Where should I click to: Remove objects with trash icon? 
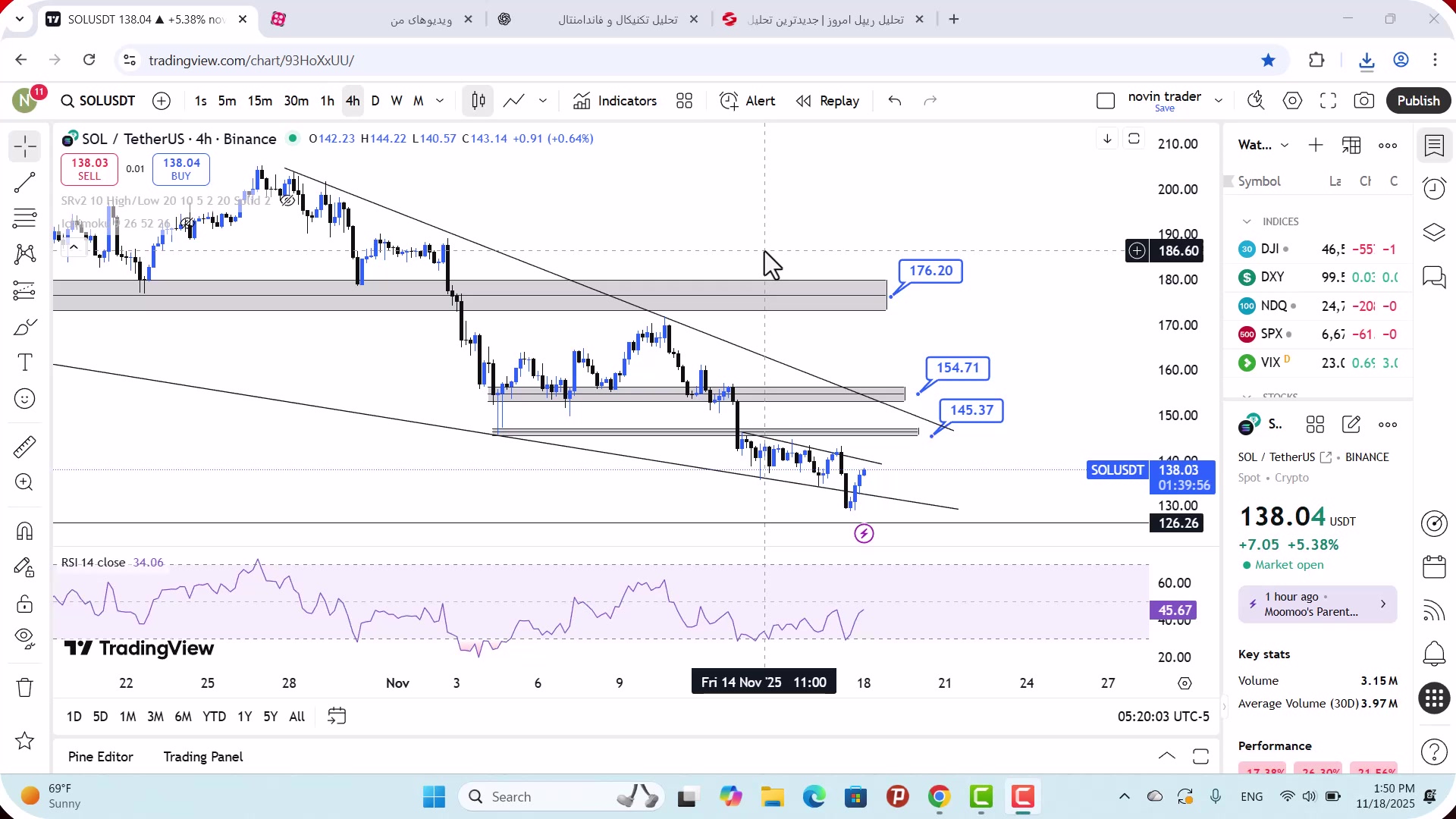tap(25, 688)
